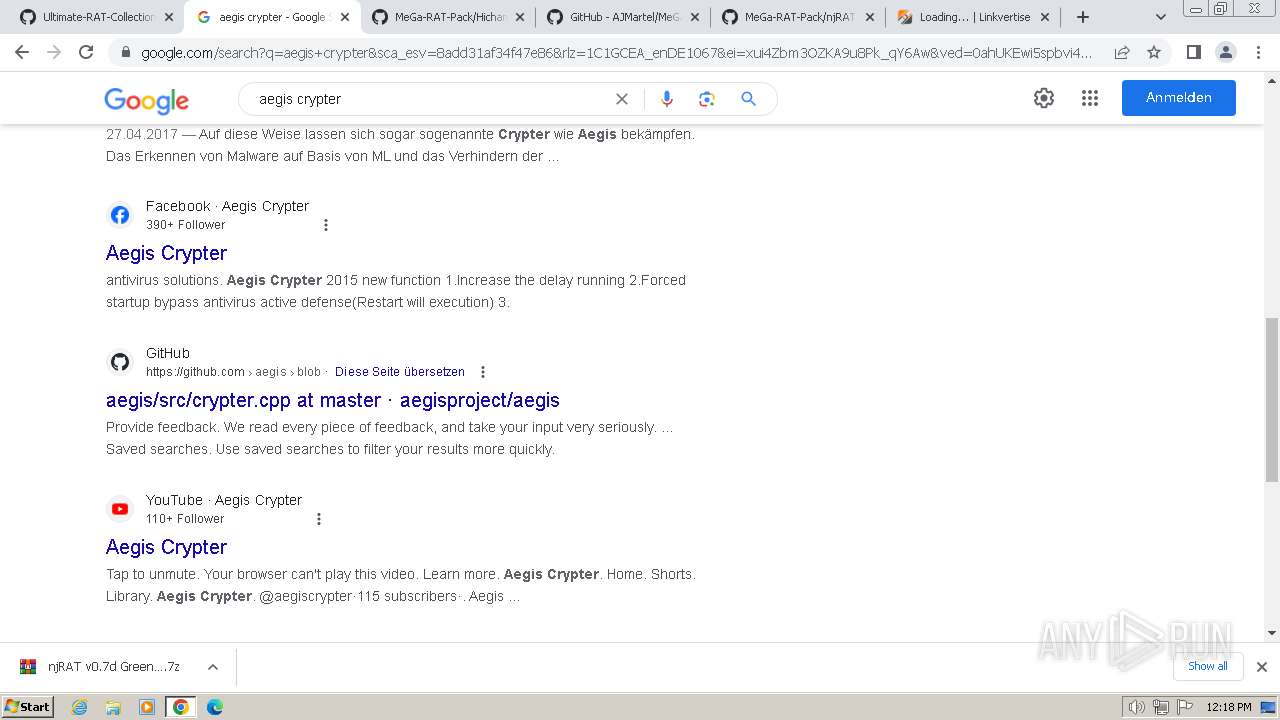Open YouTube Aegis Crypter result link

166,547
